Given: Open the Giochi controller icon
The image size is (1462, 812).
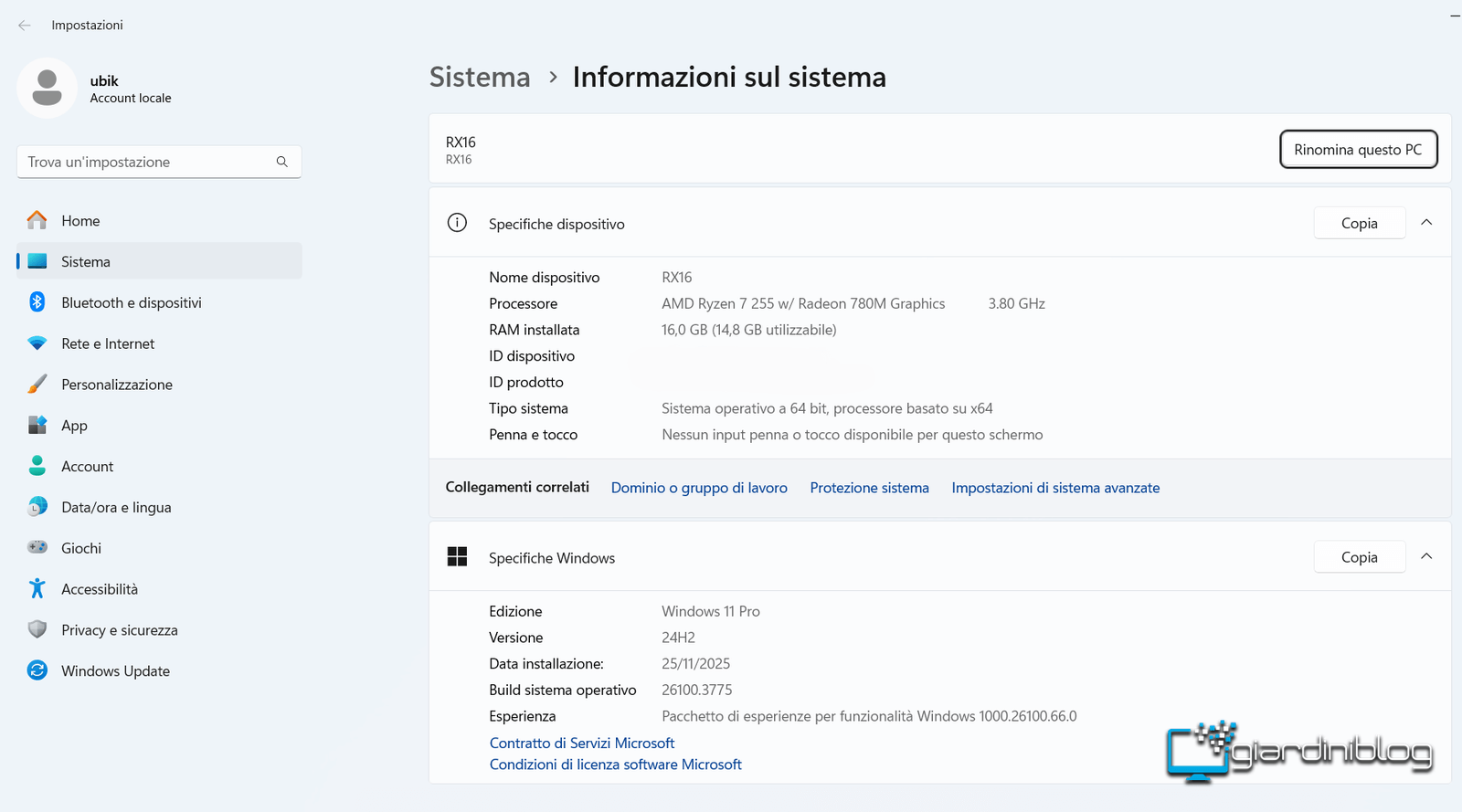Looking at the screenshot, I should point(37,548).
